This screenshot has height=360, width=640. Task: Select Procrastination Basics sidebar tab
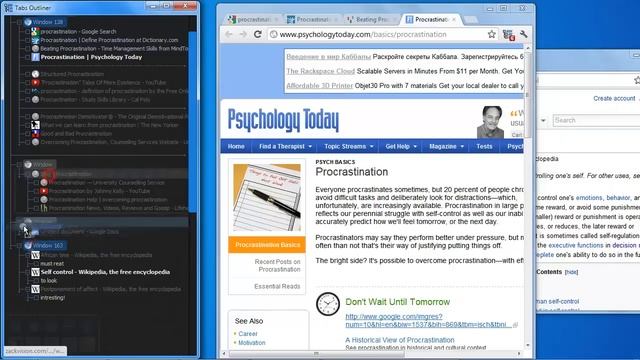[x=267, y=245]
